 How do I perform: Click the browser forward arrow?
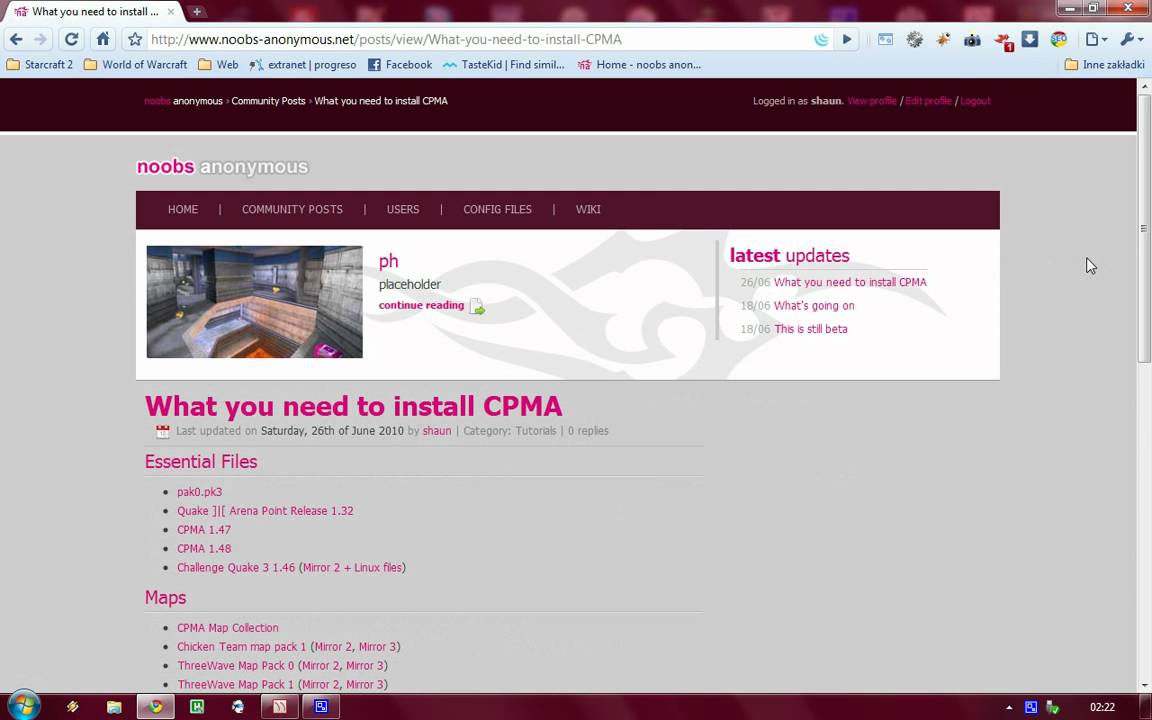pyautogui.click(x=40, y=40)
